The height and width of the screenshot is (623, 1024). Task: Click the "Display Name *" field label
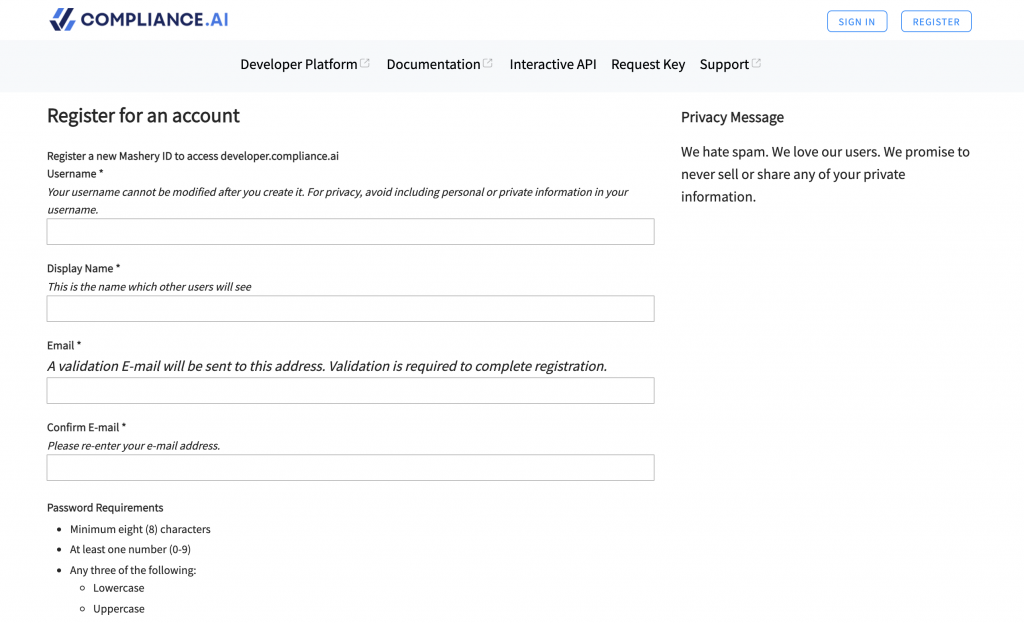[83, 268]
